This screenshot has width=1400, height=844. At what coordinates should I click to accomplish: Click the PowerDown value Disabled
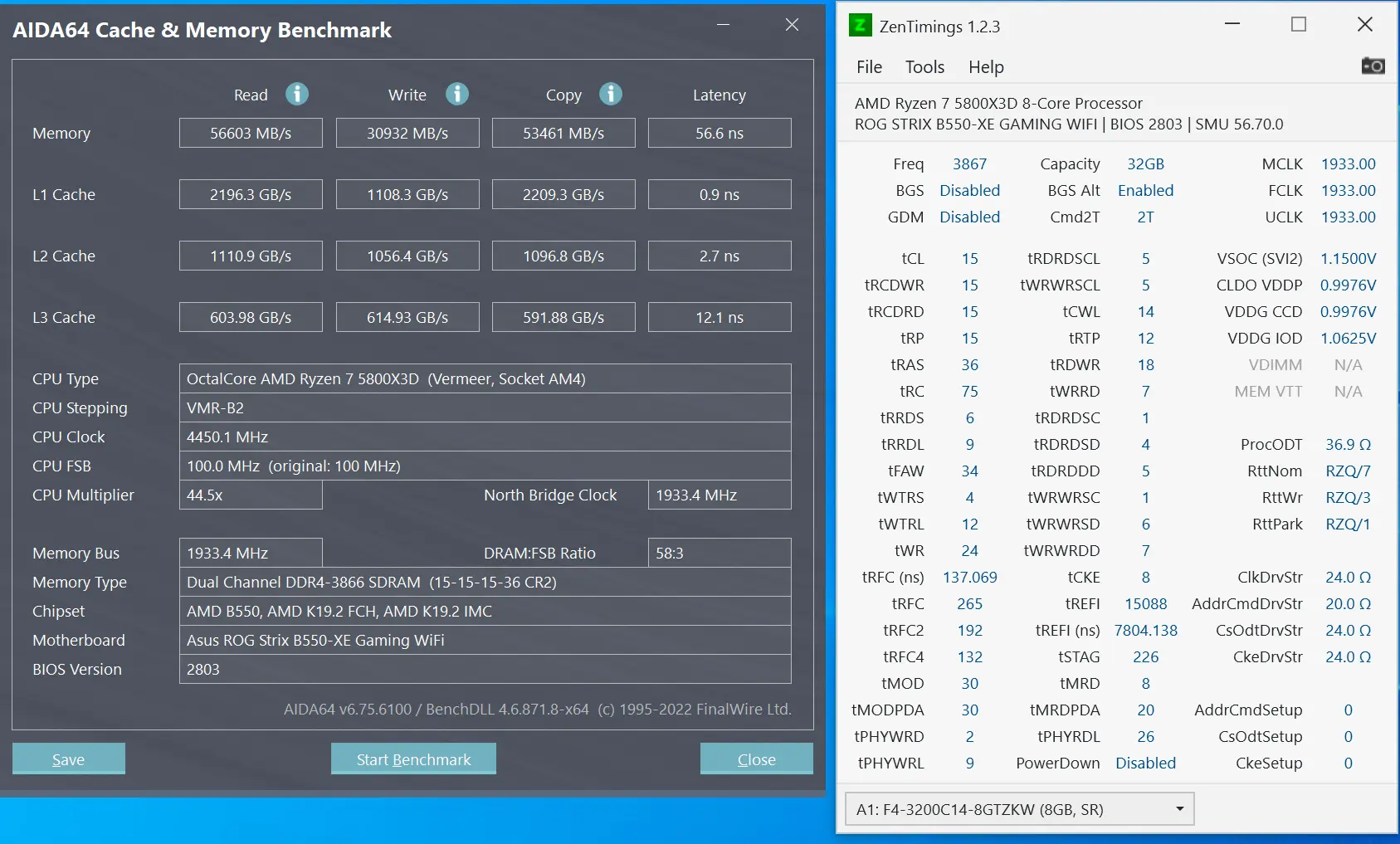(x=1145, y=764)
